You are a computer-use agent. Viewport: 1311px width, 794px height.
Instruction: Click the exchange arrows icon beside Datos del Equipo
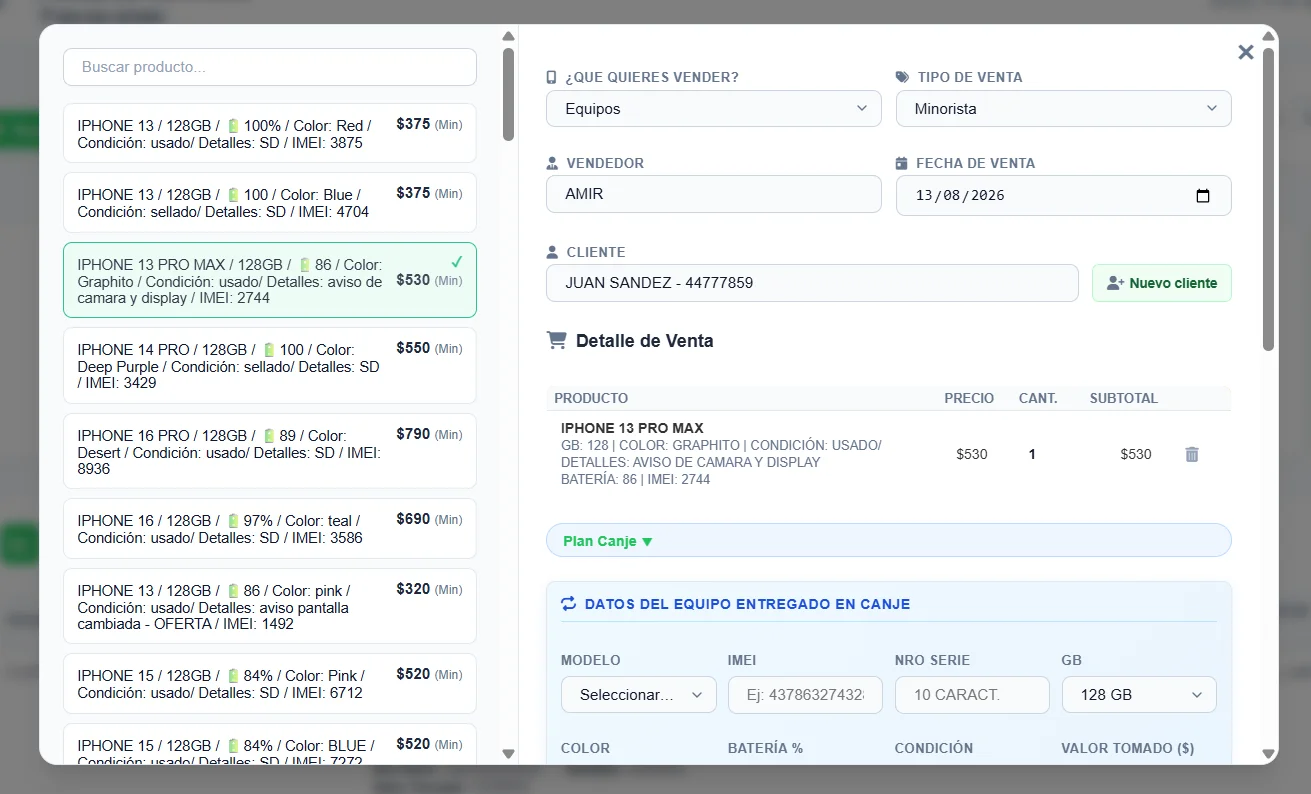568,604
